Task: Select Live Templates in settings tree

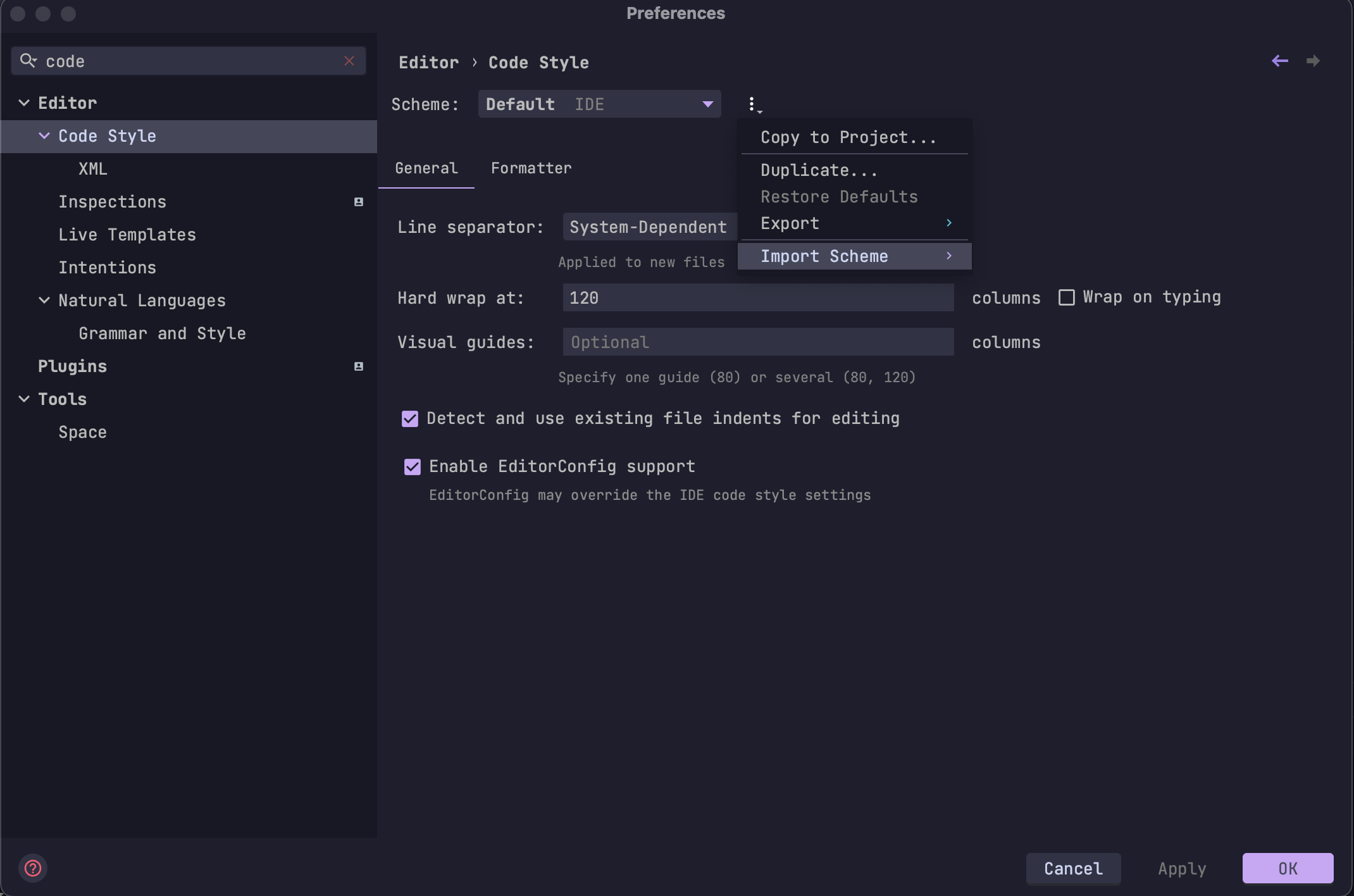Action: (x=127, y=235)
